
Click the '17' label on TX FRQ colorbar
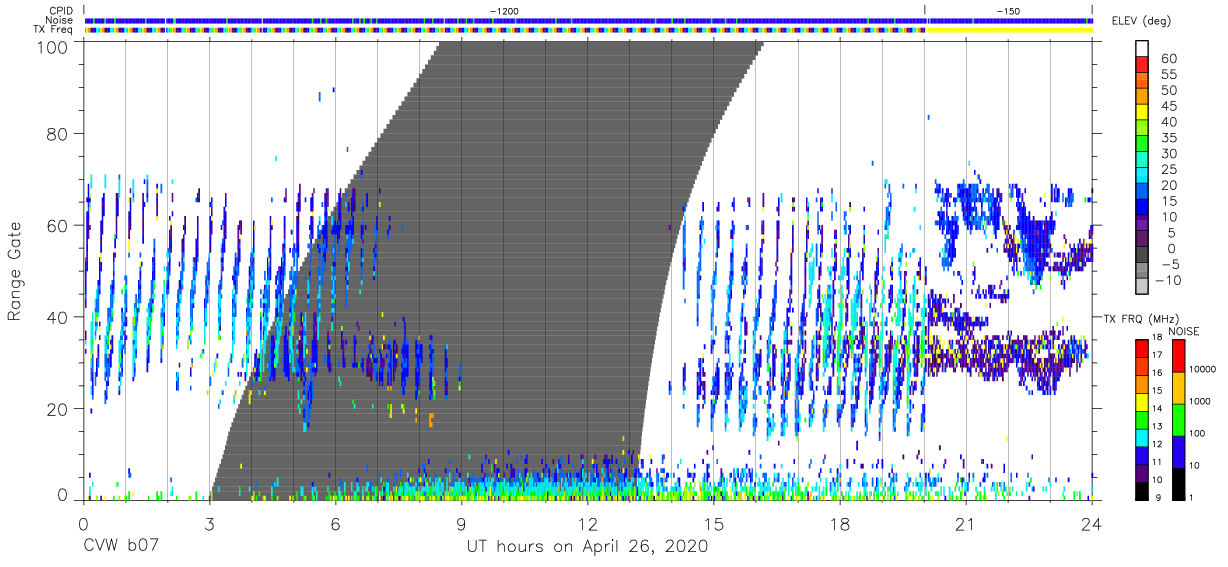coord(1157,355)
